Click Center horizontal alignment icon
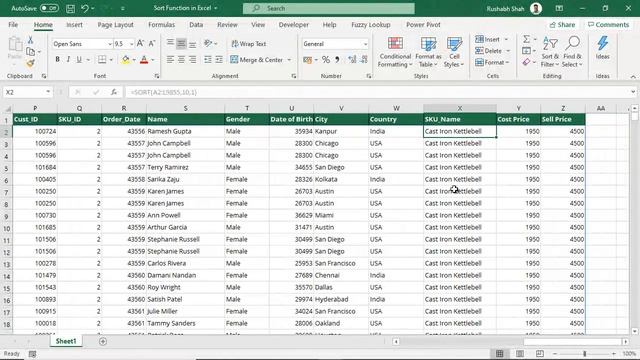This screenshot has height=360, width=640. [181, 60]
